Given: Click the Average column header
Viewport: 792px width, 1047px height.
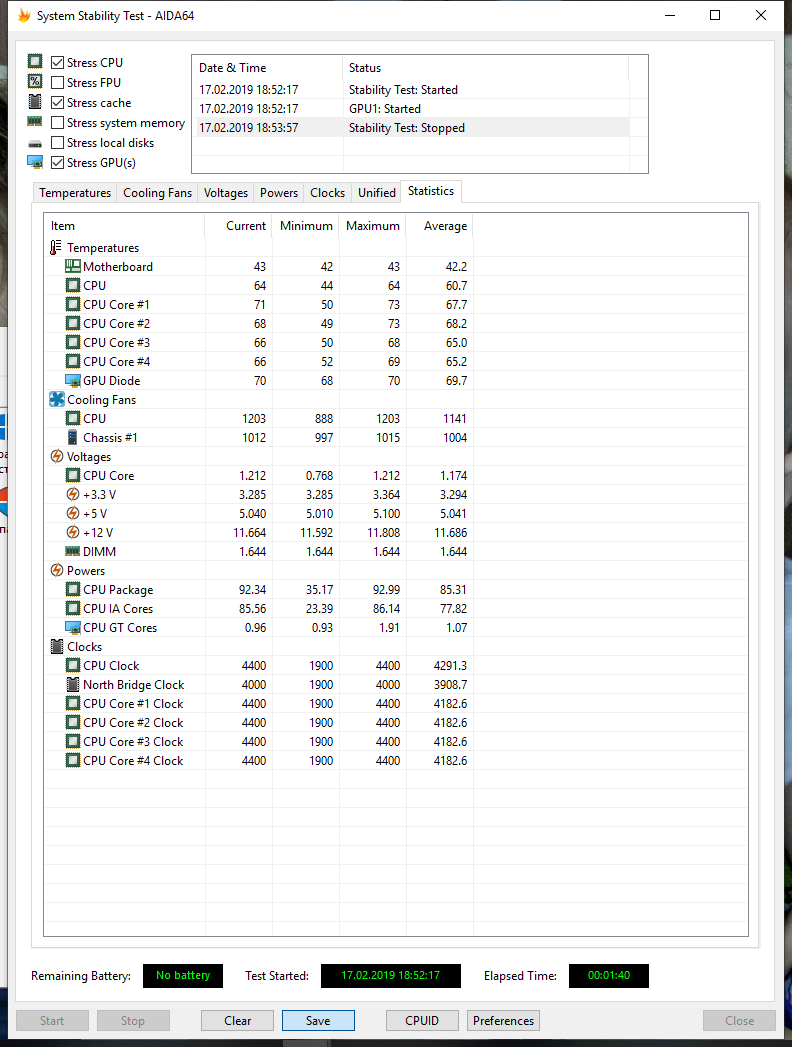Looking at the screenshot, I should point(439,226).
